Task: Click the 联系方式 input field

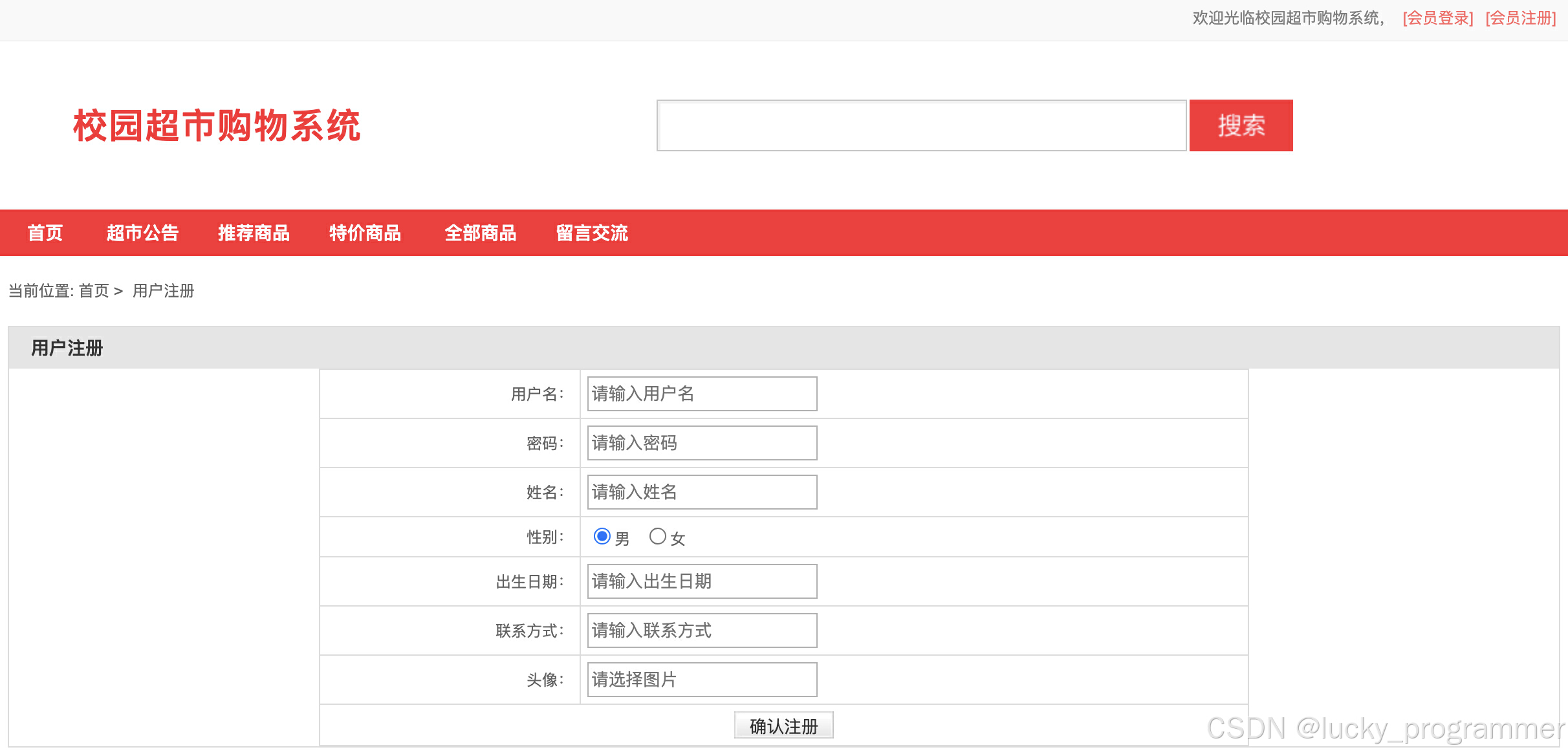Action: click(x=702, y=630)
